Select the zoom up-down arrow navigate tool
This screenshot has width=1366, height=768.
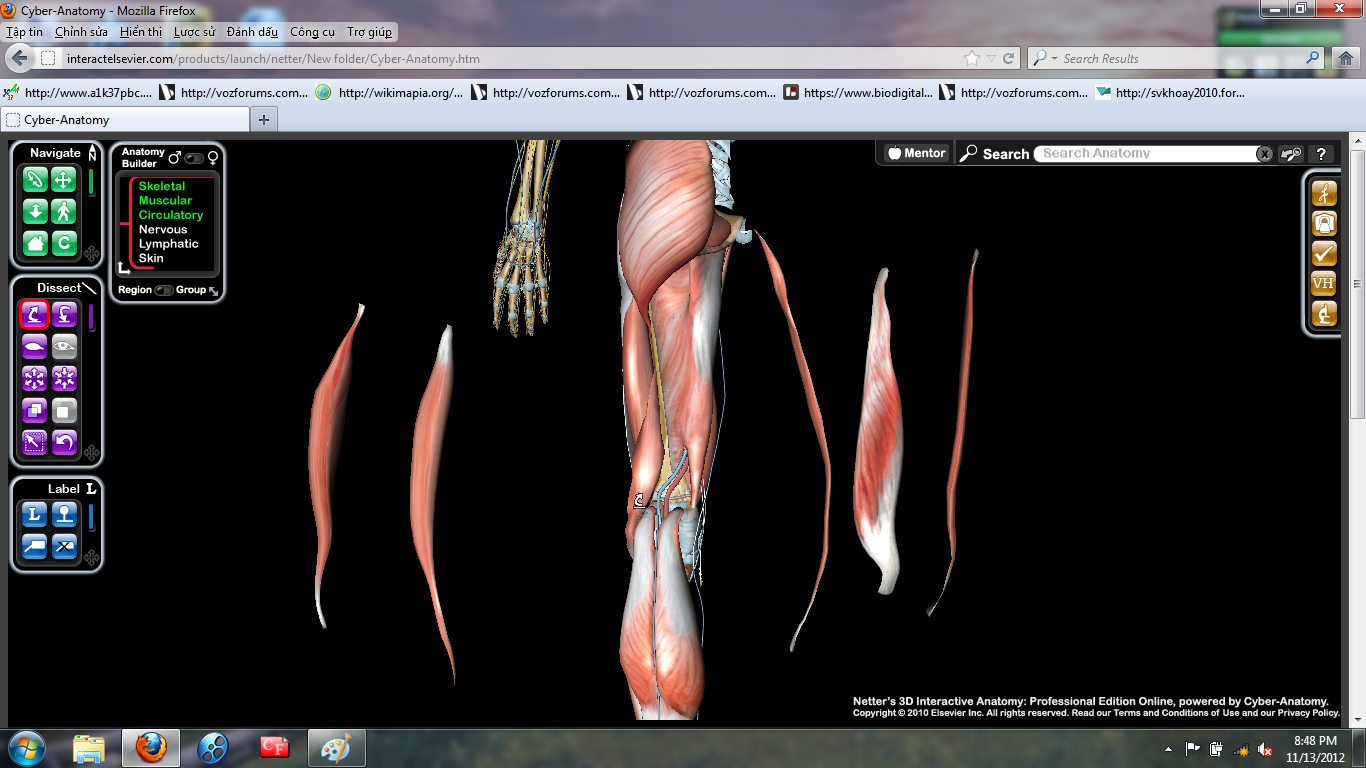click(x=35, y=211)
